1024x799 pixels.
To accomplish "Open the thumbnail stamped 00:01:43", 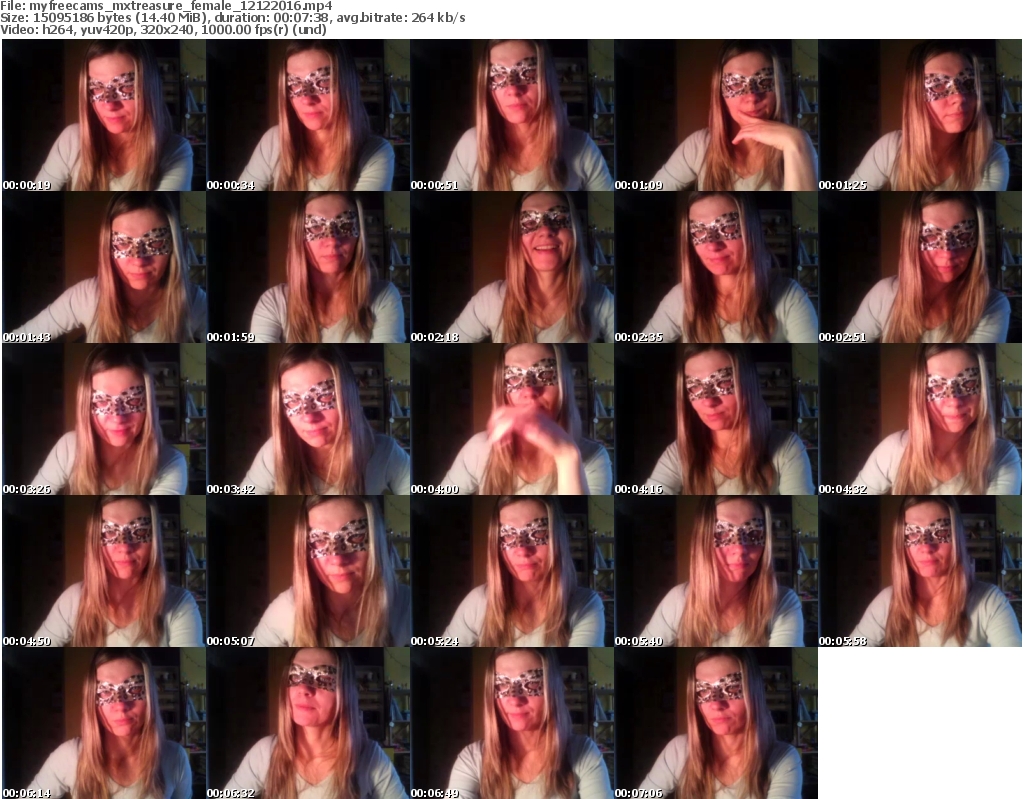I will pyautogui.click(x=104, y=267).
